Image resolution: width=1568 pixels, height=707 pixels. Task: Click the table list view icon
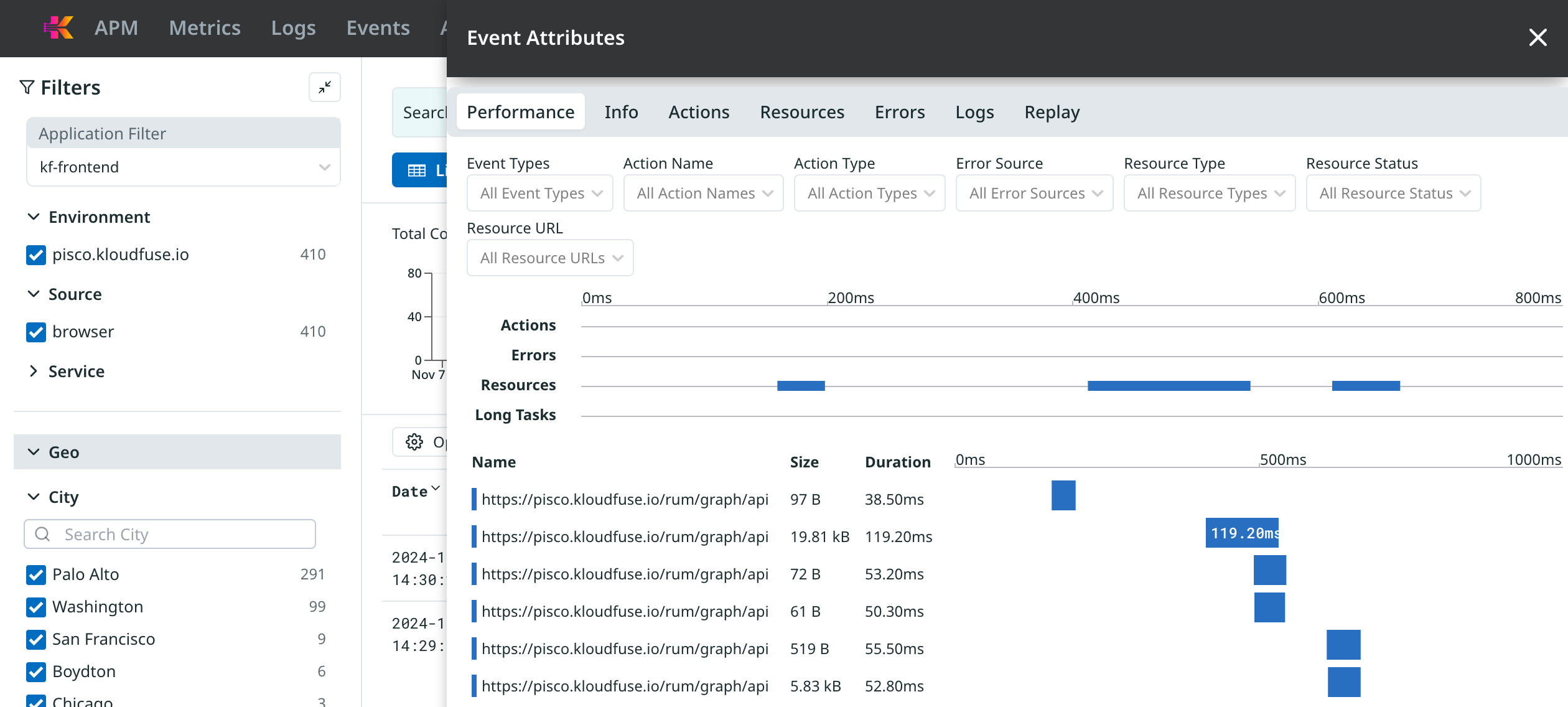click(x=417, y=171)
